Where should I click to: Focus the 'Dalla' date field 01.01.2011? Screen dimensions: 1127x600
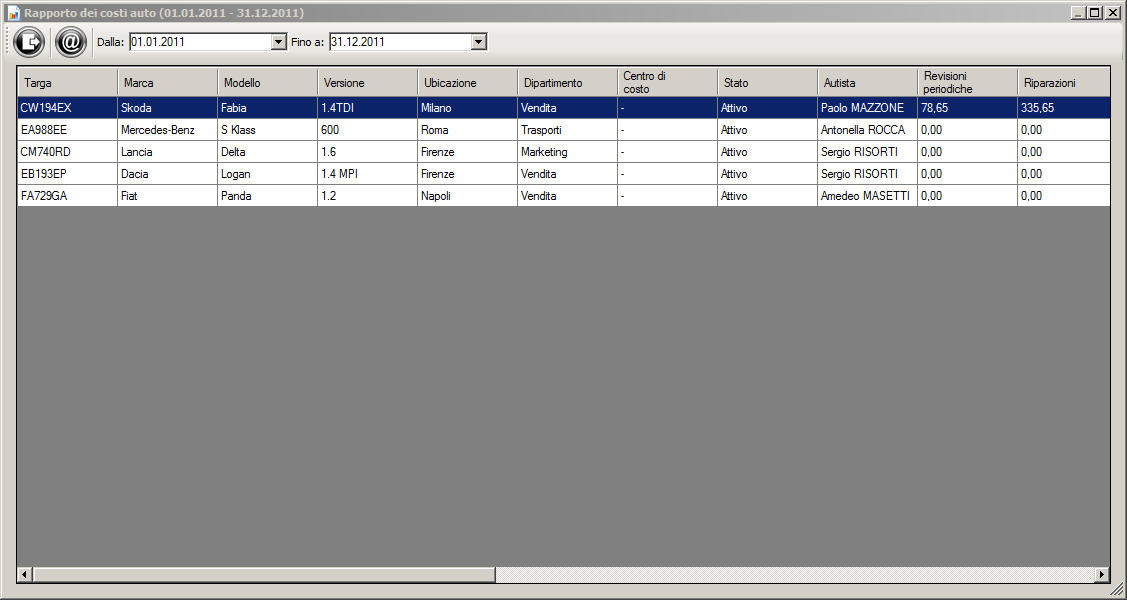(x=200, y=42)
